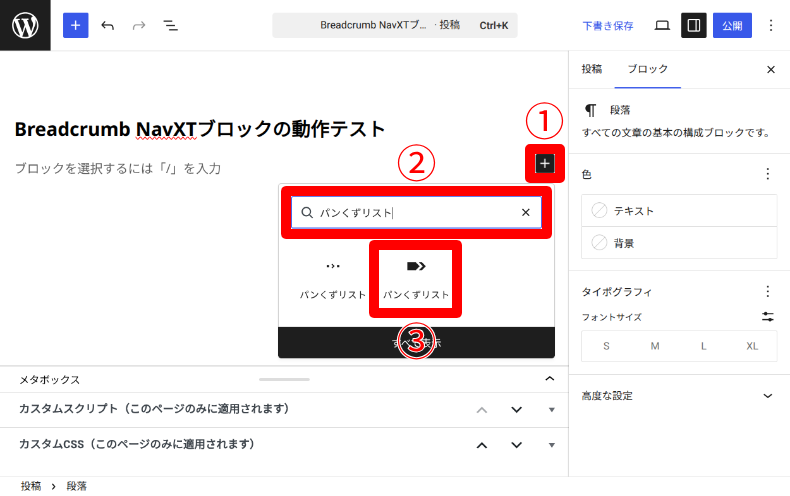Screen dimensions: 790x496
Task: Click the paragraph block icon in sidebar
Action: click(x=590, y=110)
